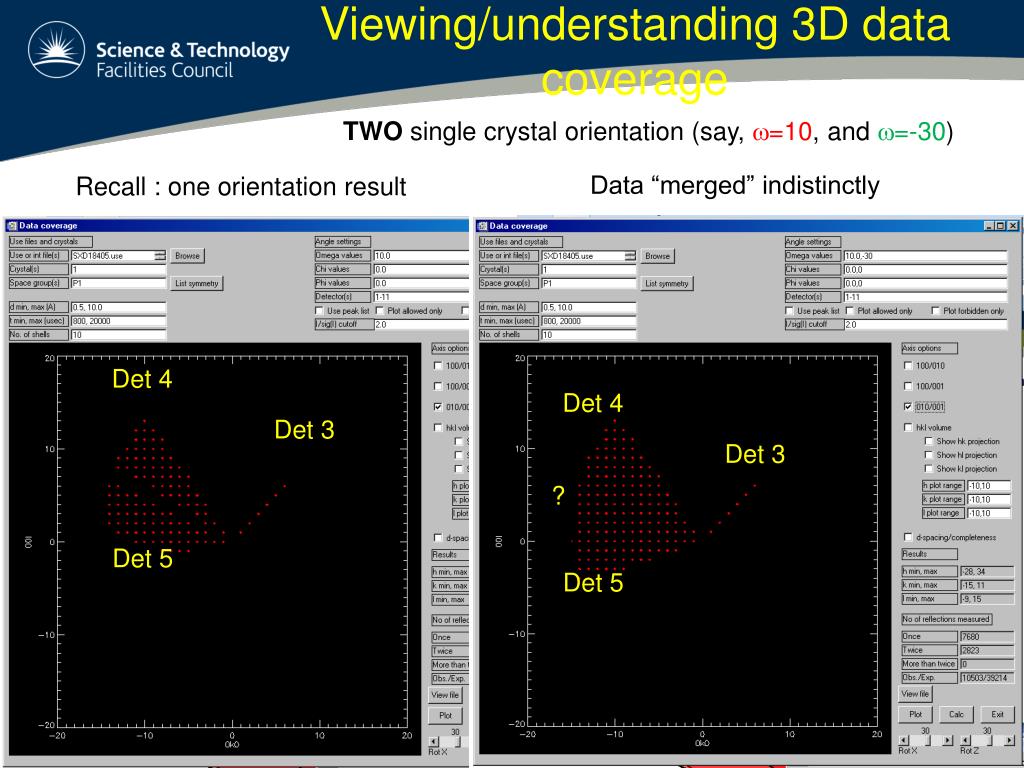Click d min, max field in right window
Screen dimensions: 1024x768
pos(588,307)
